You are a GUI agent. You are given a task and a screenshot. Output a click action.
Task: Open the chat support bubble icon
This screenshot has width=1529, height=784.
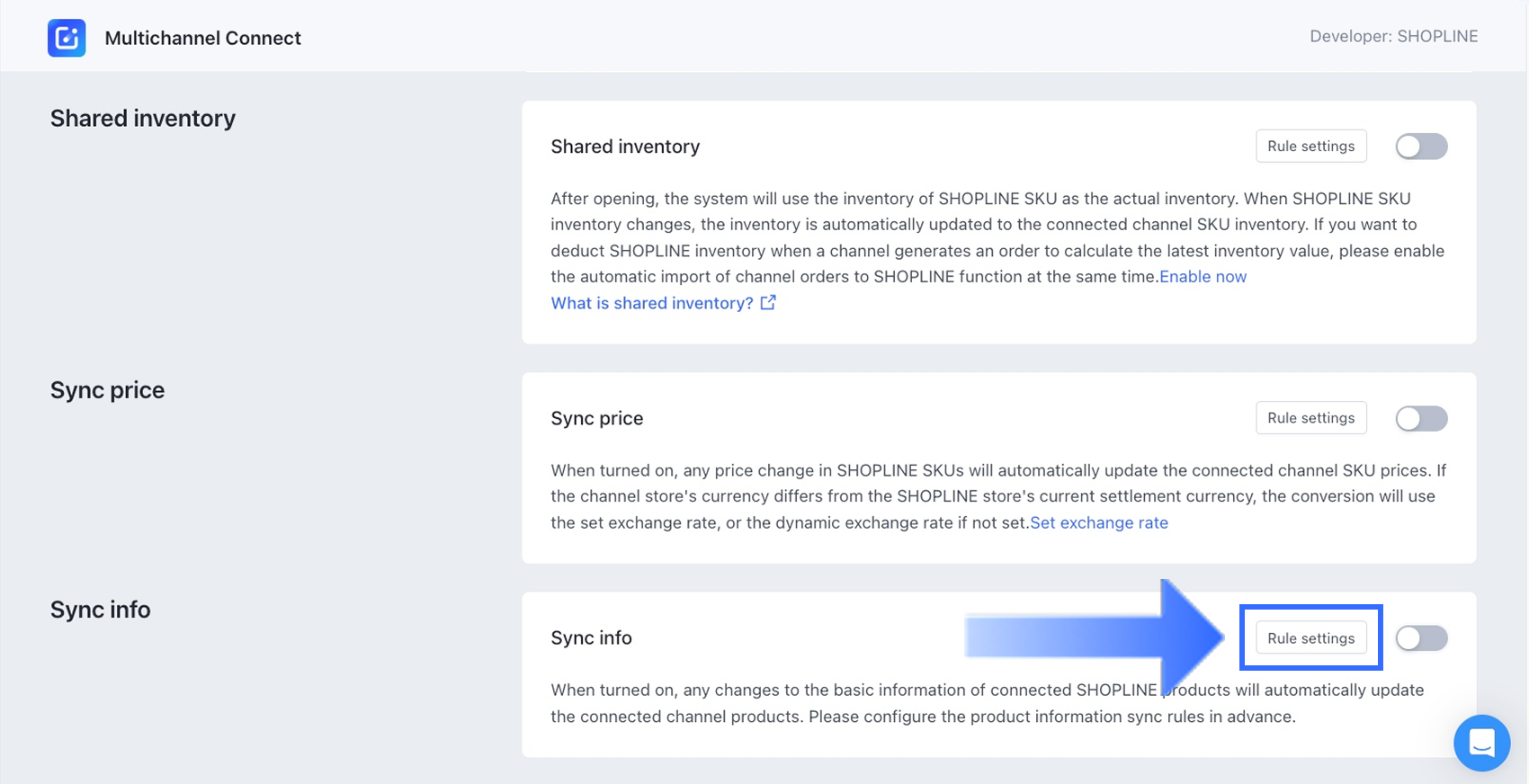[1481, 743]
